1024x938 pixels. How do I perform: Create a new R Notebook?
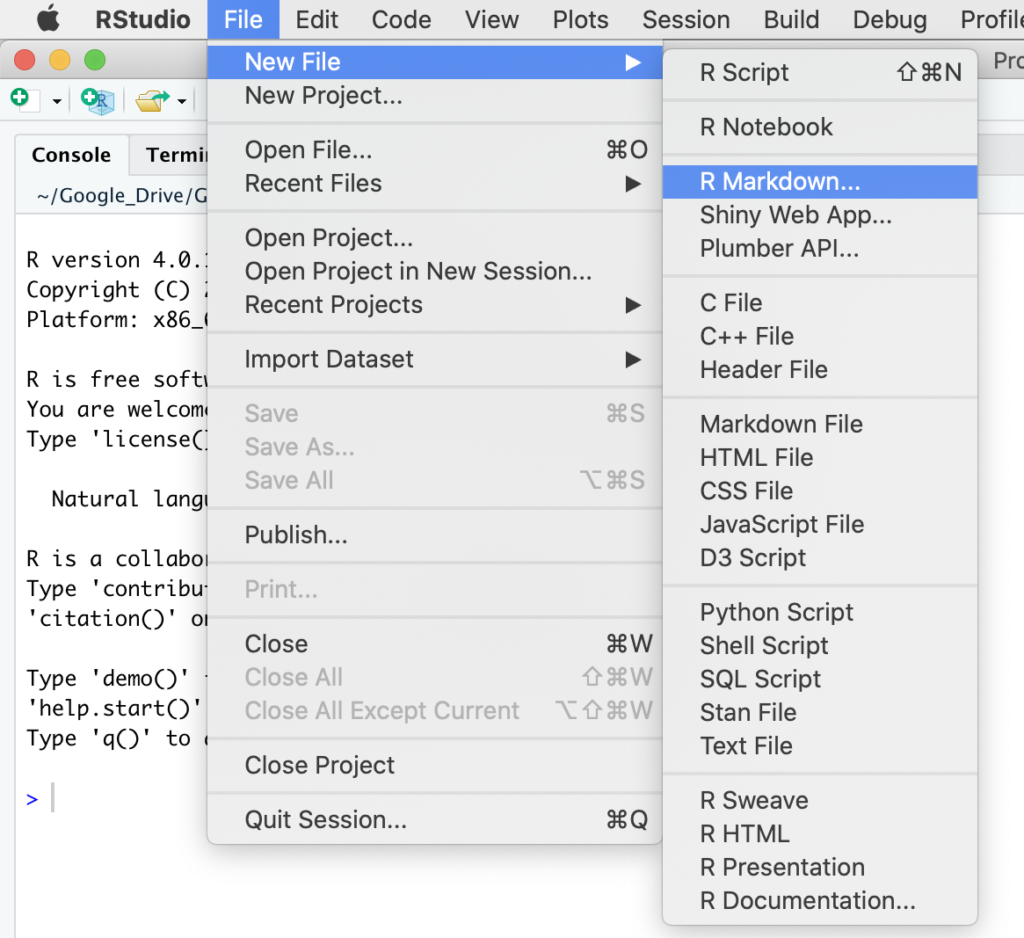(820, 127)
